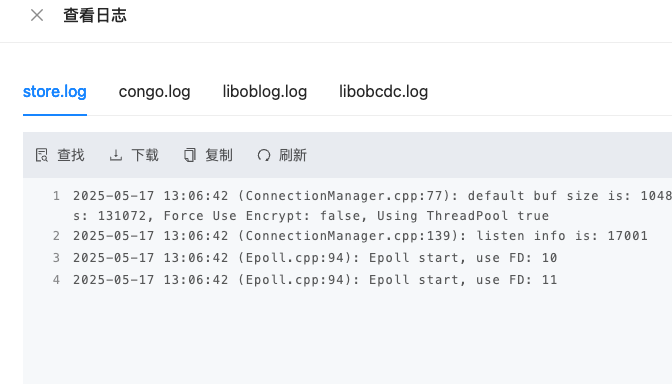
Task: Close the 查看日志 panel with the X
Action: [37, 15]
